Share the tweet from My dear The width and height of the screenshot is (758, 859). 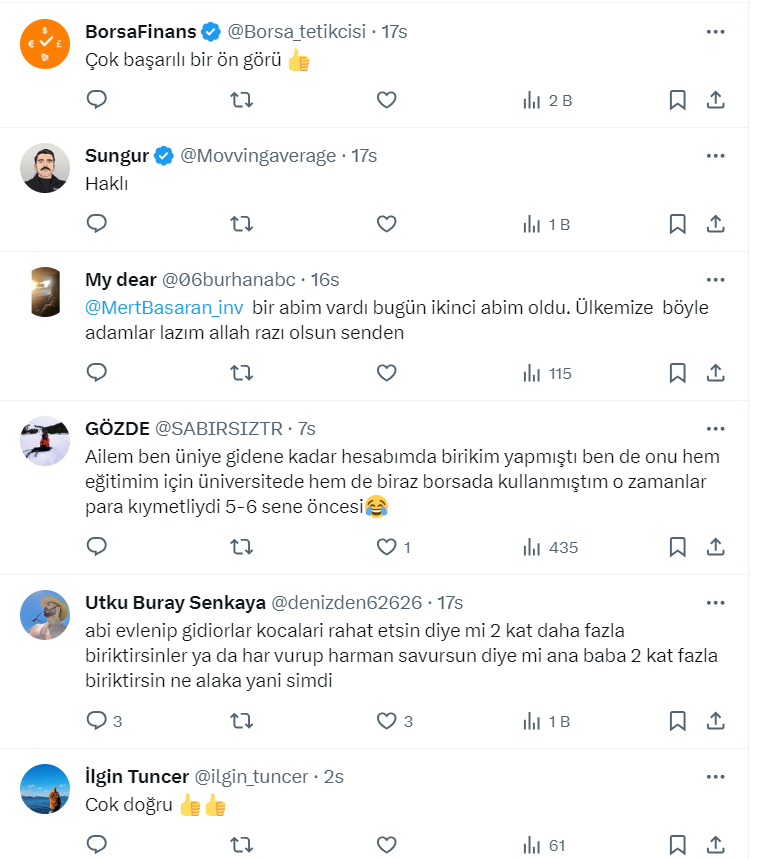point(716,373)
